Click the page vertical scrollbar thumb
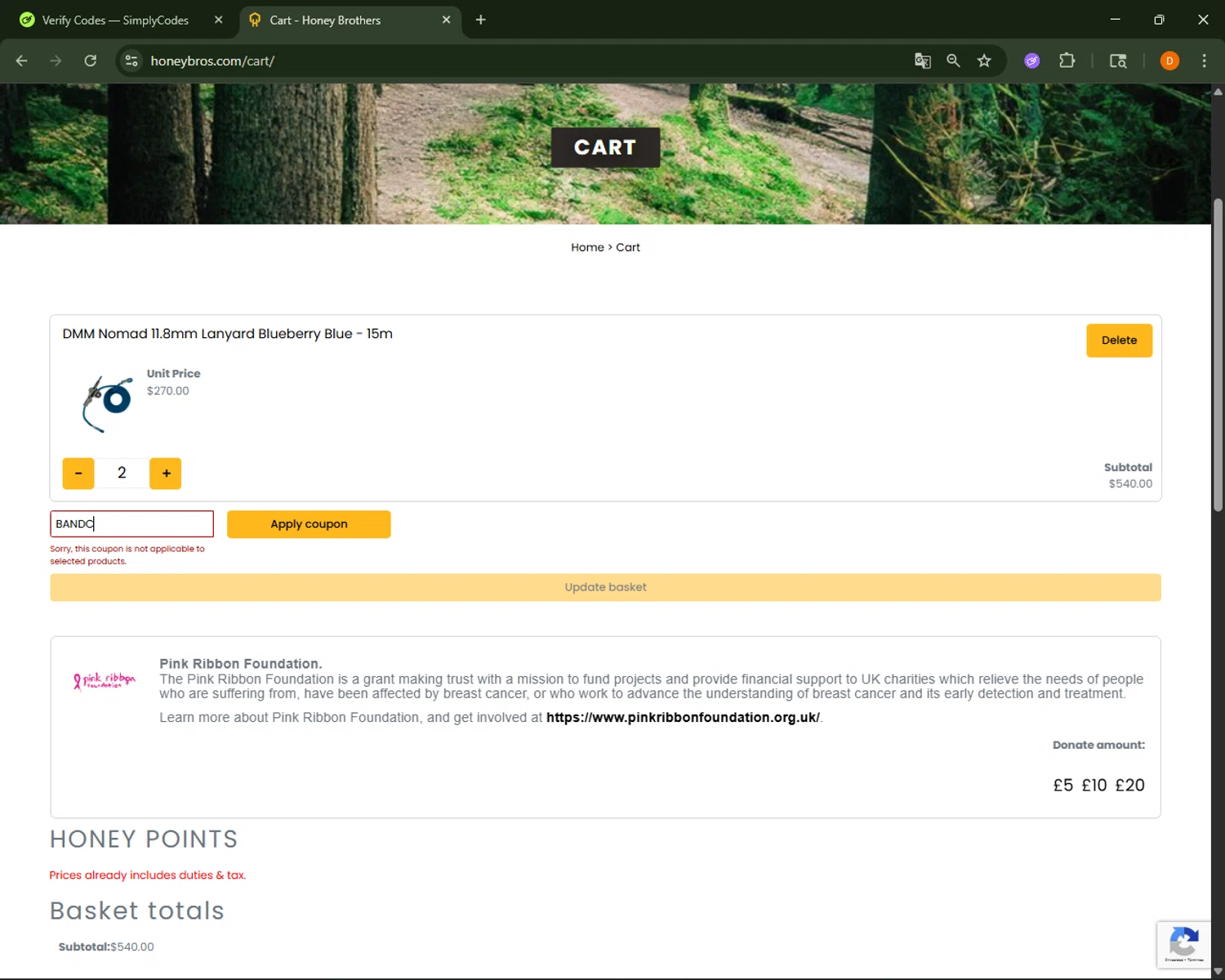Viewport: 1225px width, 980px height. click(x=1218, y=355)
